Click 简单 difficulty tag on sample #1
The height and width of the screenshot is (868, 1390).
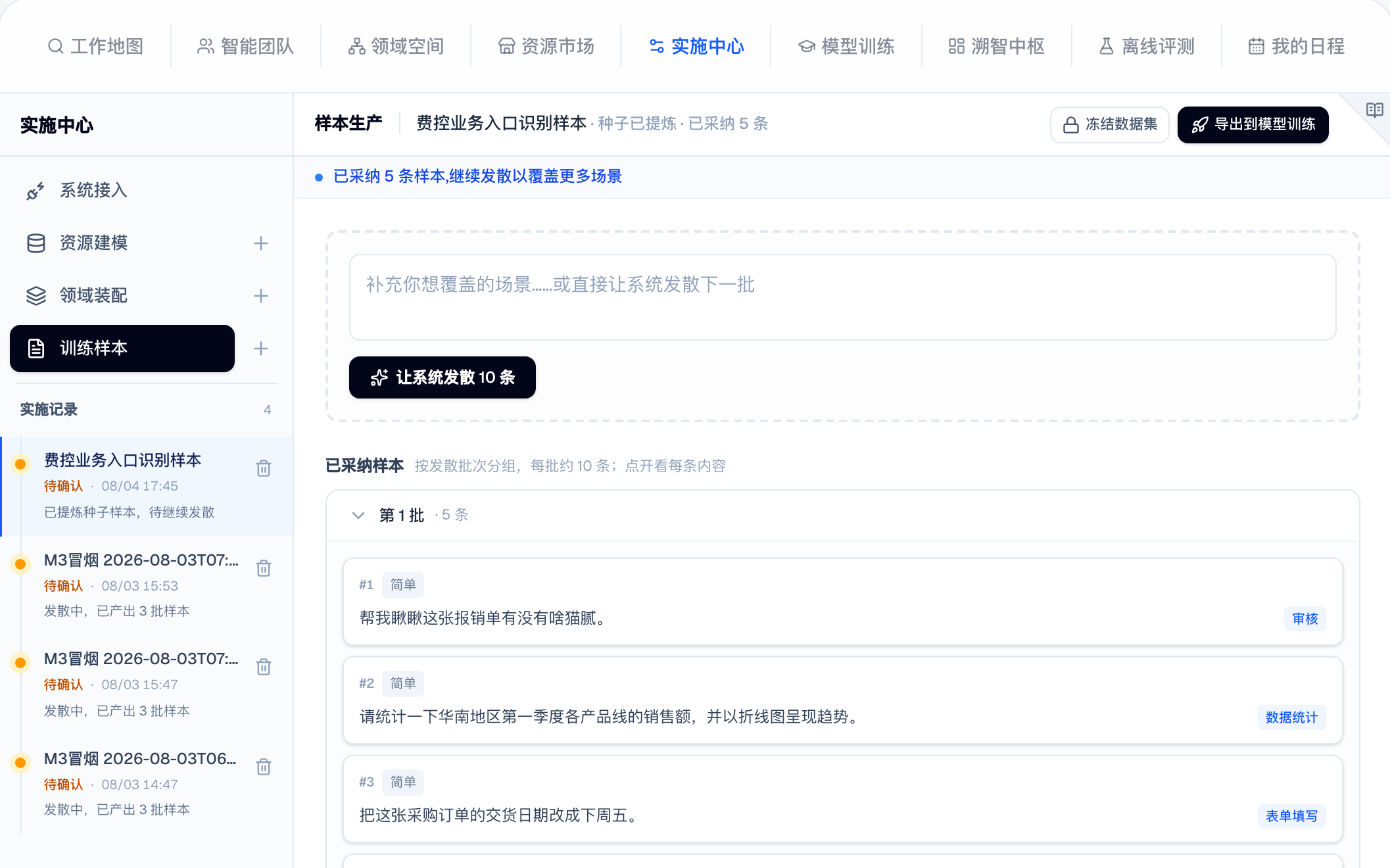pos(403,585)
